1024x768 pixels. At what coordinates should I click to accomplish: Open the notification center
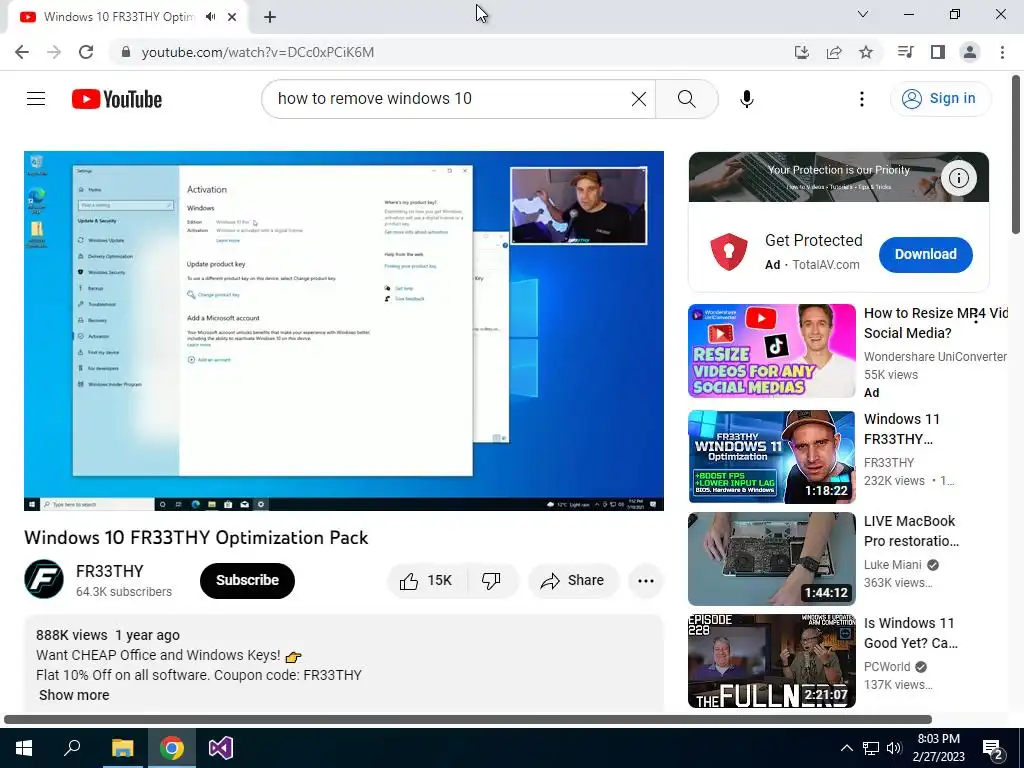[x=993, y=749]
